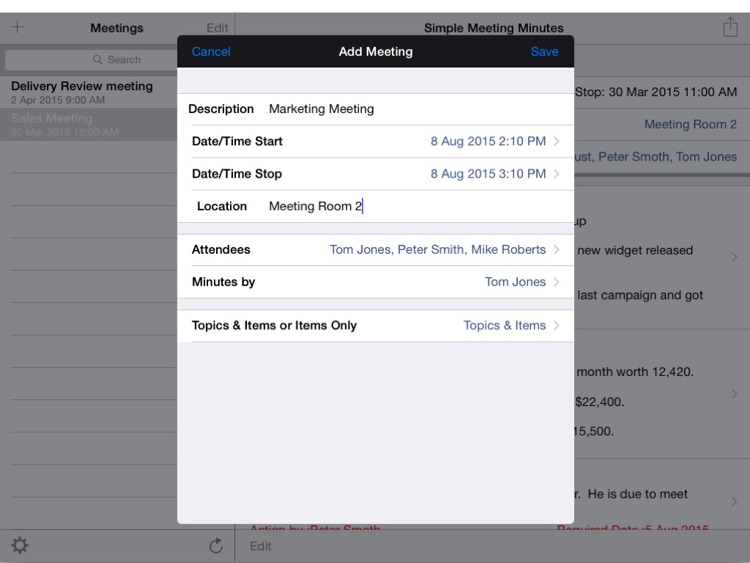Viewport: 750px width, 563px height.
Task: Change stop value 8 Aug 2015 3:10 PM
Action: (488, 174)
